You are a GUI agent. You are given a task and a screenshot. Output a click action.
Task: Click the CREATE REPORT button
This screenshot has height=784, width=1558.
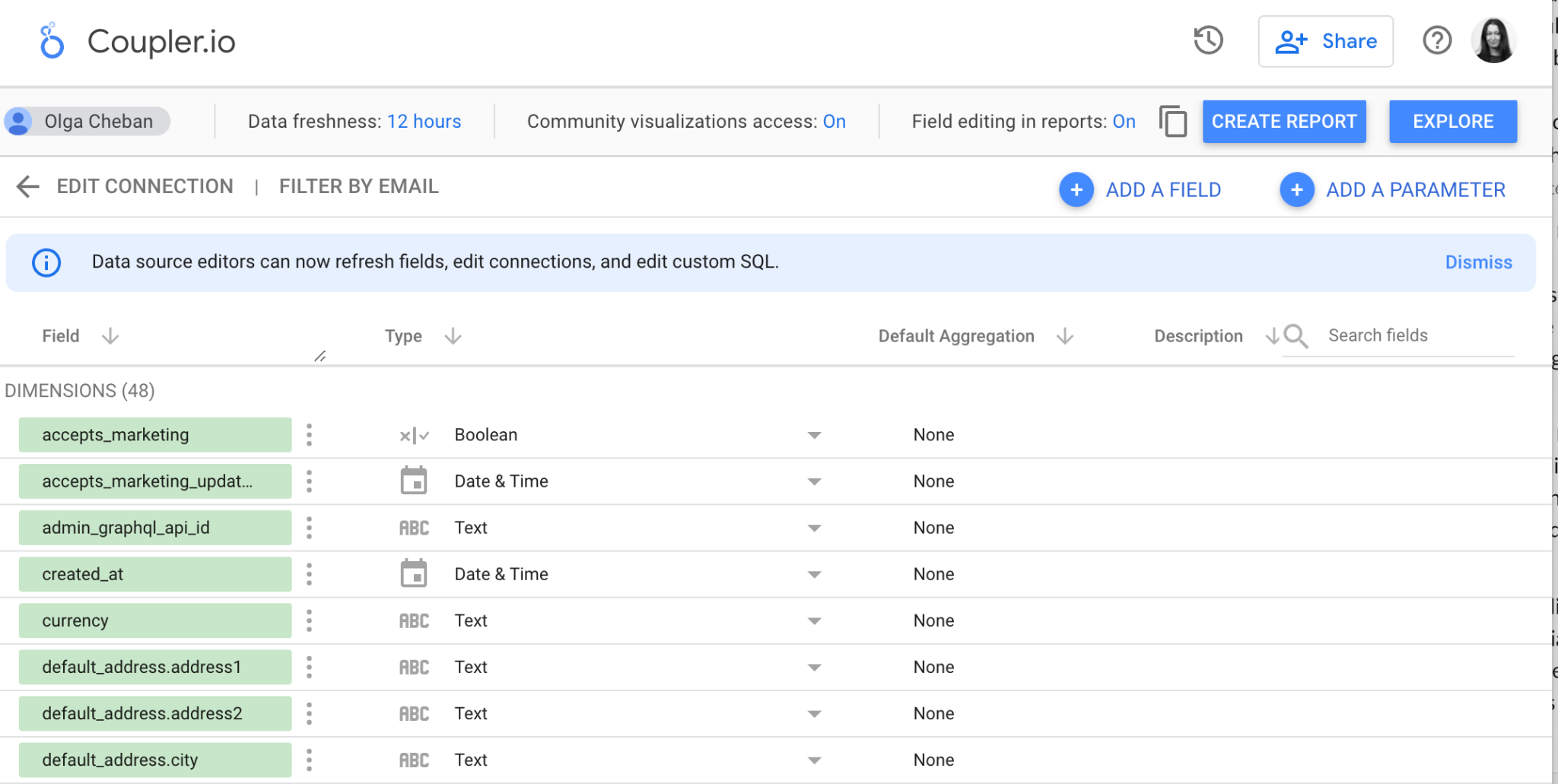pyautogui.click(x=1283, y=121)
